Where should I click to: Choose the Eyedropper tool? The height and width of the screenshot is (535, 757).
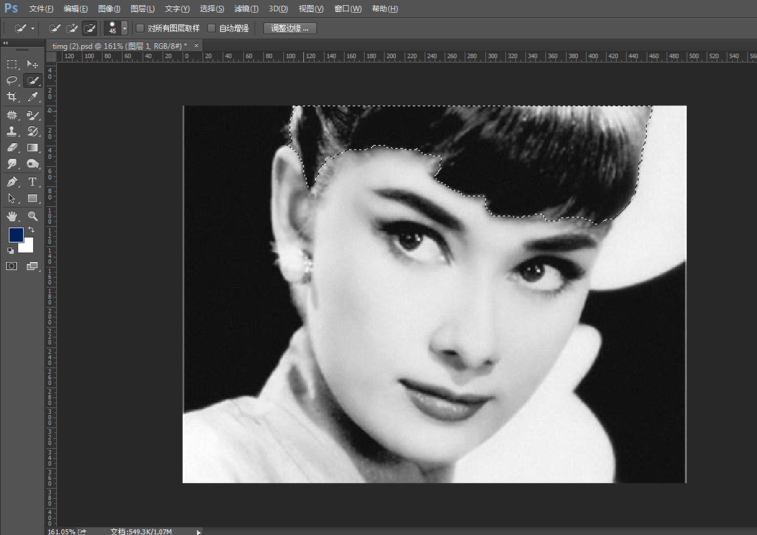coord(33,97)
